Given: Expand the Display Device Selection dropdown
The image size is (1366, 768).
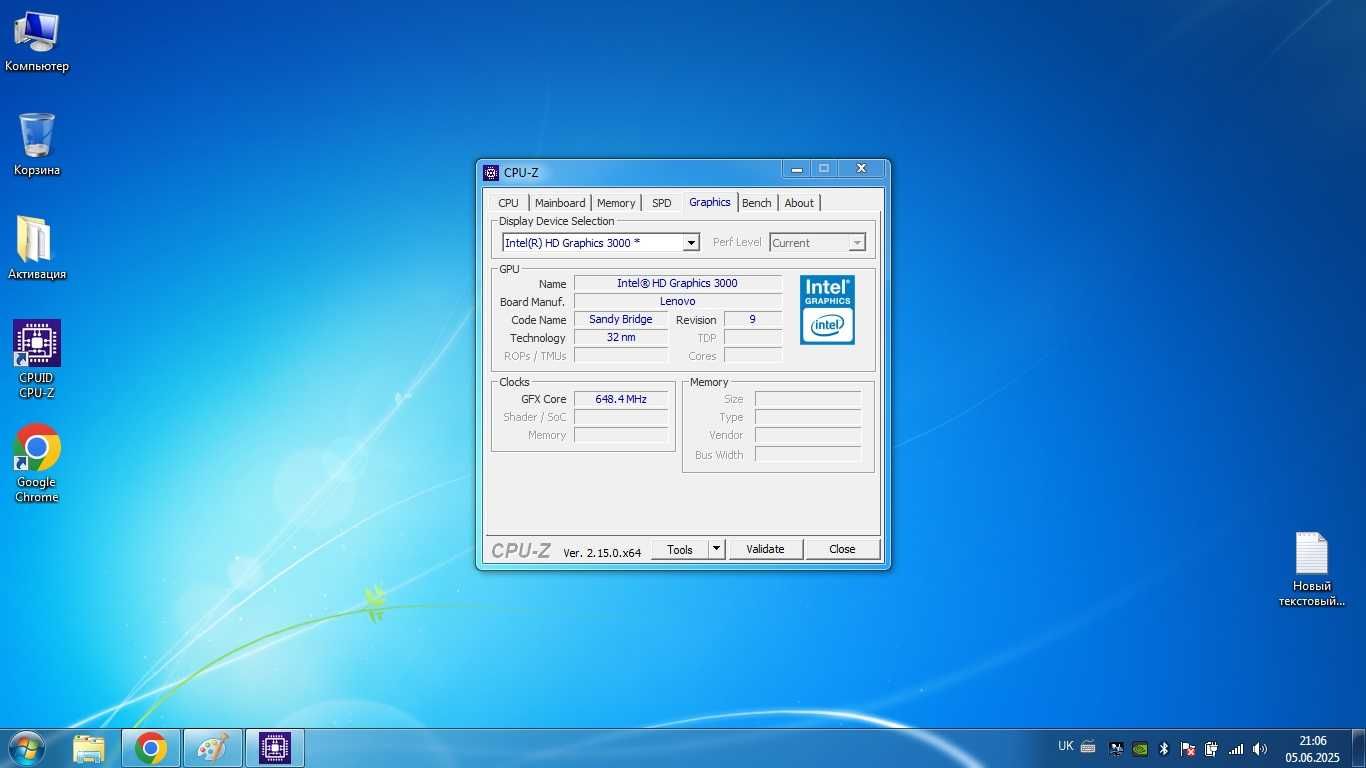Looking at the screenshot, I should point(690,243).
